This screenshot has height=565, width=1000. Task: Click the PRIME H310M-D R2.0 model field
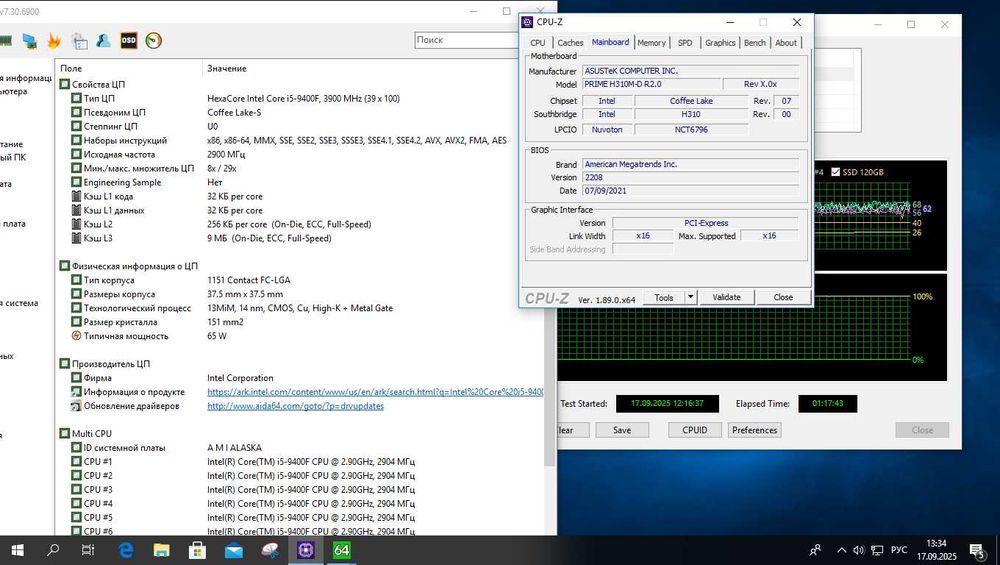click(x=651, y=84)
